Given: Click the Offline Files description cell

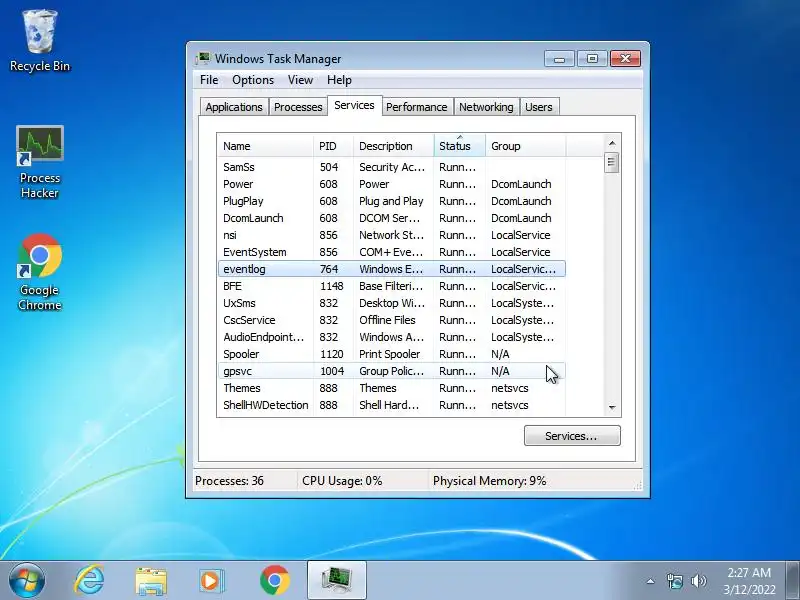Looking at the screenshot, I should pyautogui.click(x=387, y=320).
